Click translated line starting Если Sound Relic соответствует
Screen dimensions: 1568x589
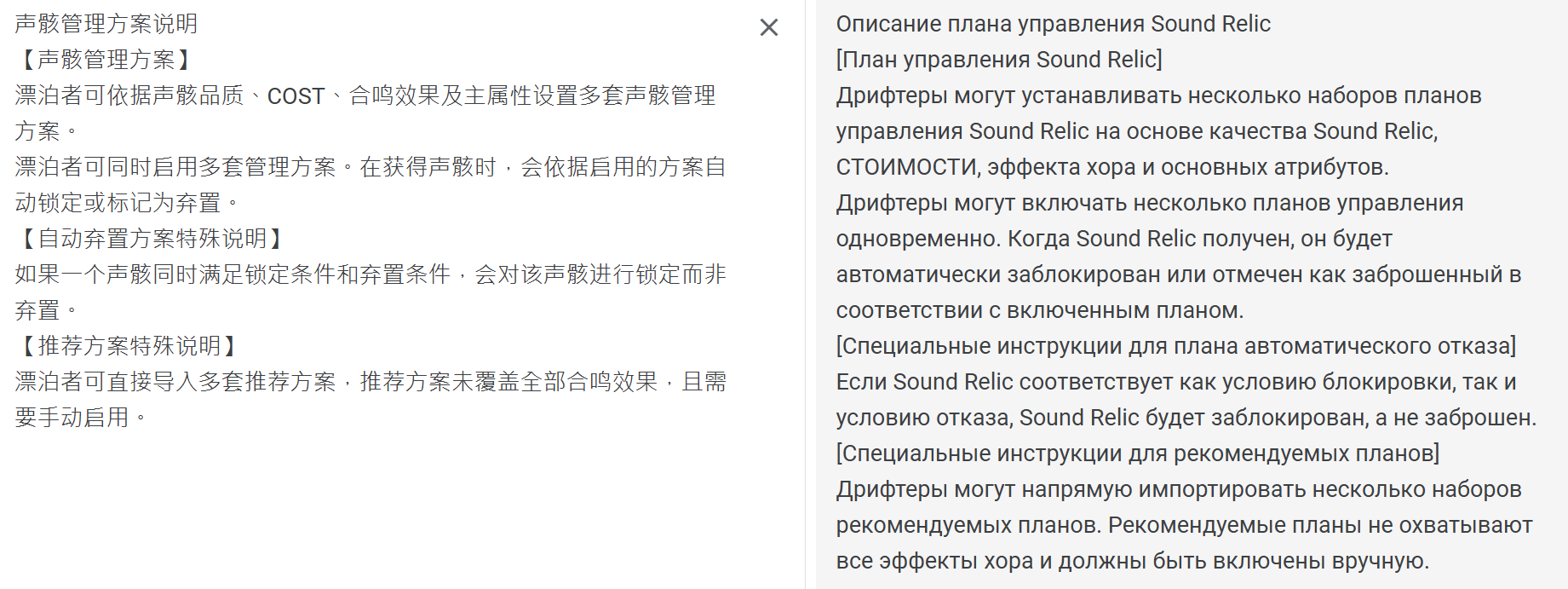pos(1176,382)
